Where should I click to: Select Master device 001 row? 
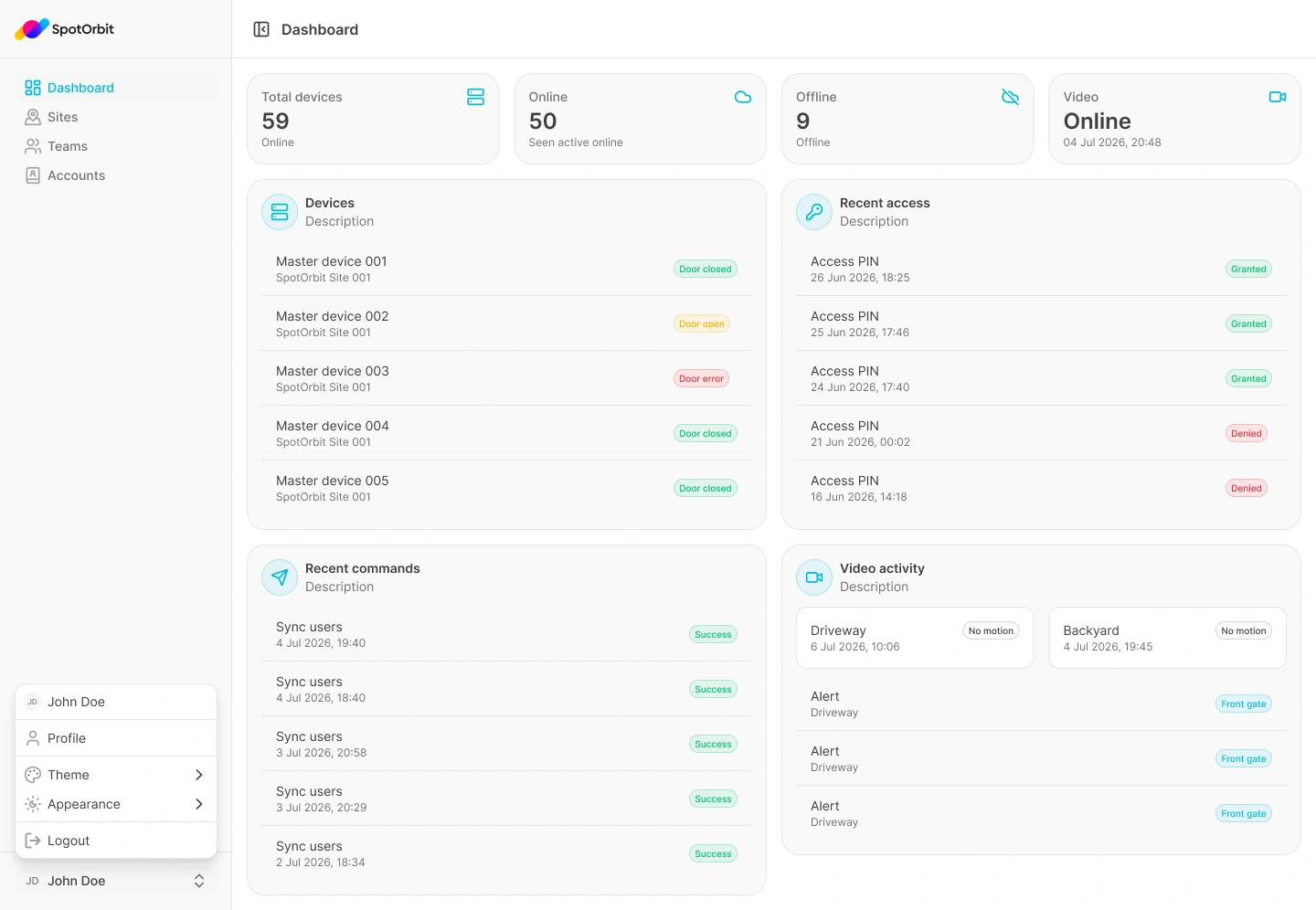click(x=506, y=269)
